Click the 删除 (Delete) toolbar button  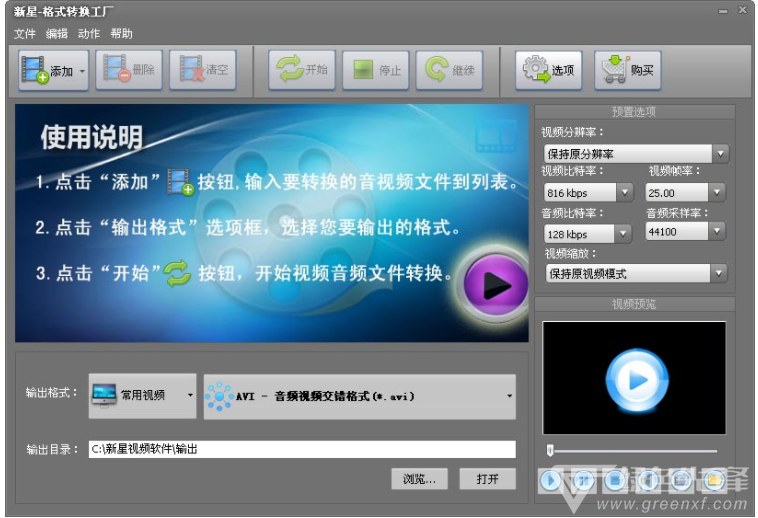coord(129,71)
